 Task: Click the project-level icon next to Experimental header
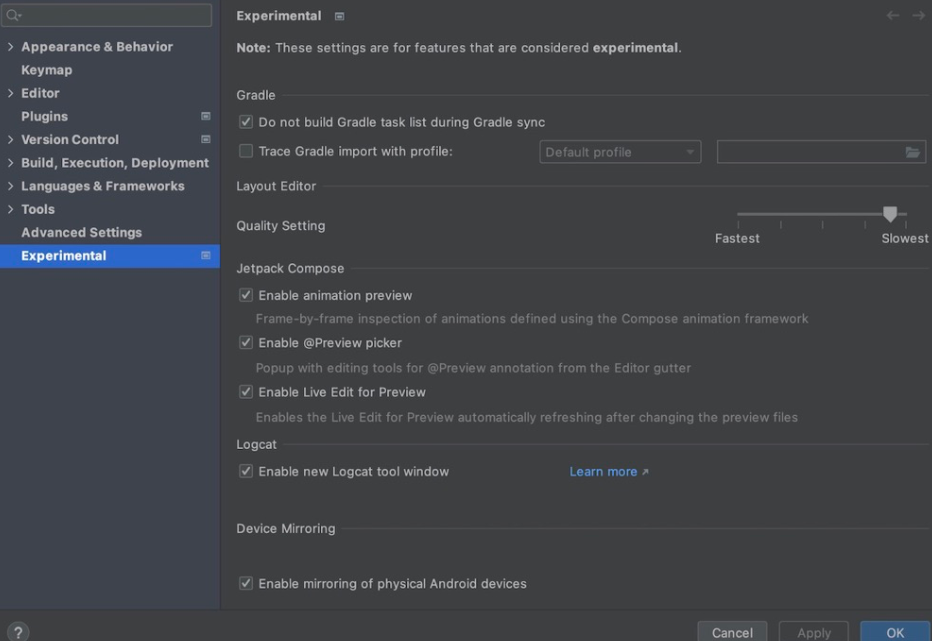pos(339,16)
